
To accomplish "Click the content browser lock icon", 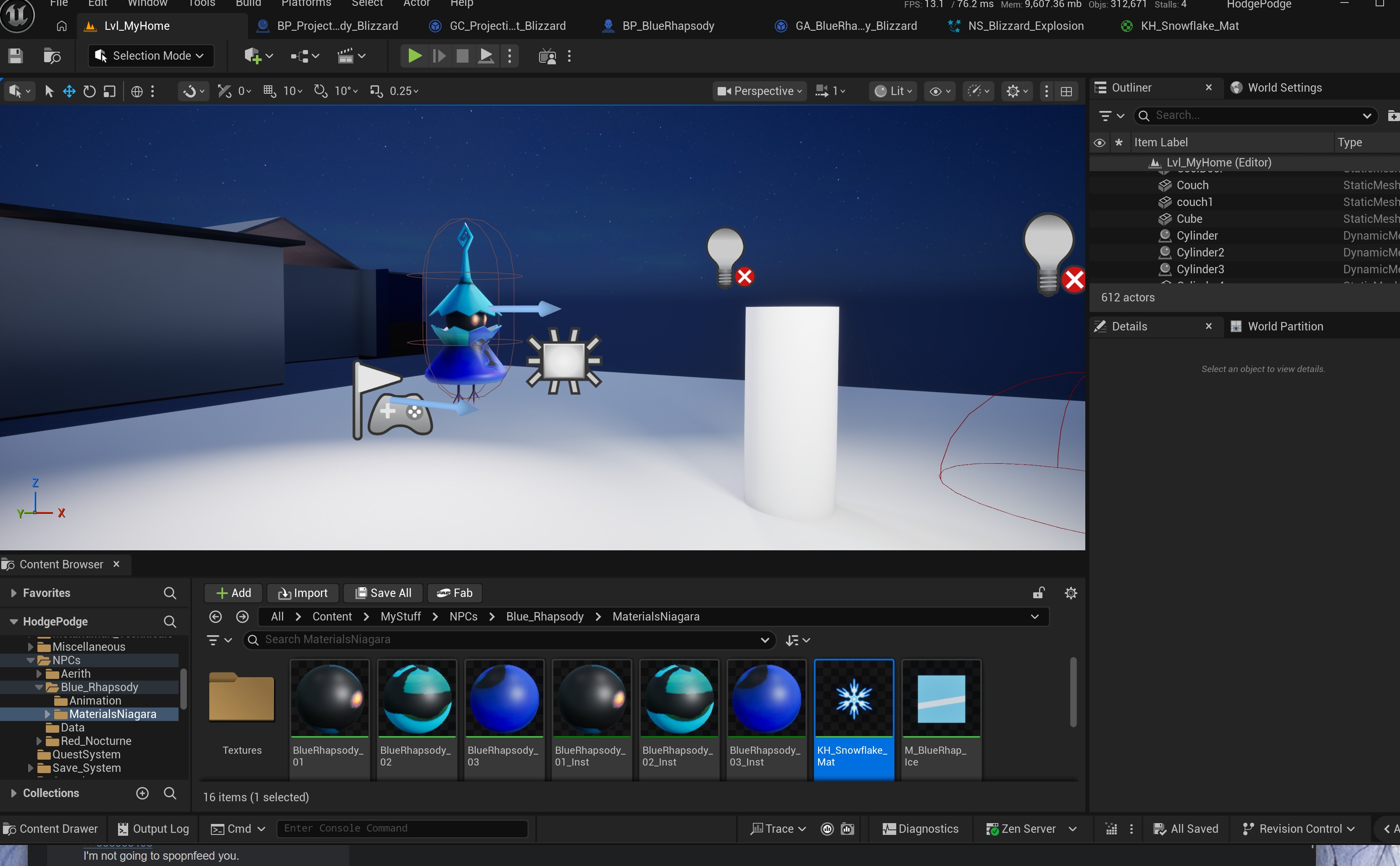I will point(1038,593).
